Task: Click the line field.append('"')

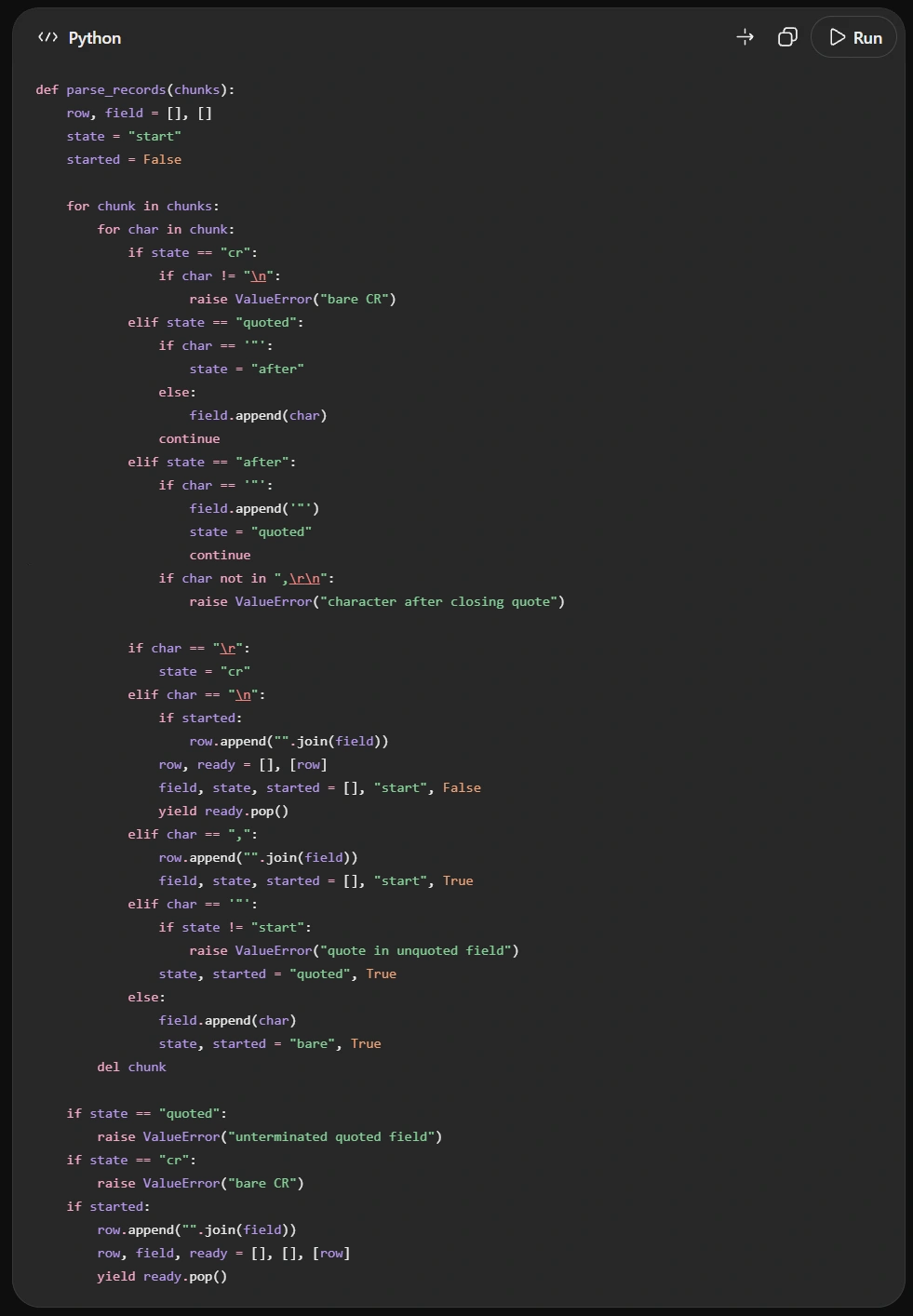Action: 254,508
